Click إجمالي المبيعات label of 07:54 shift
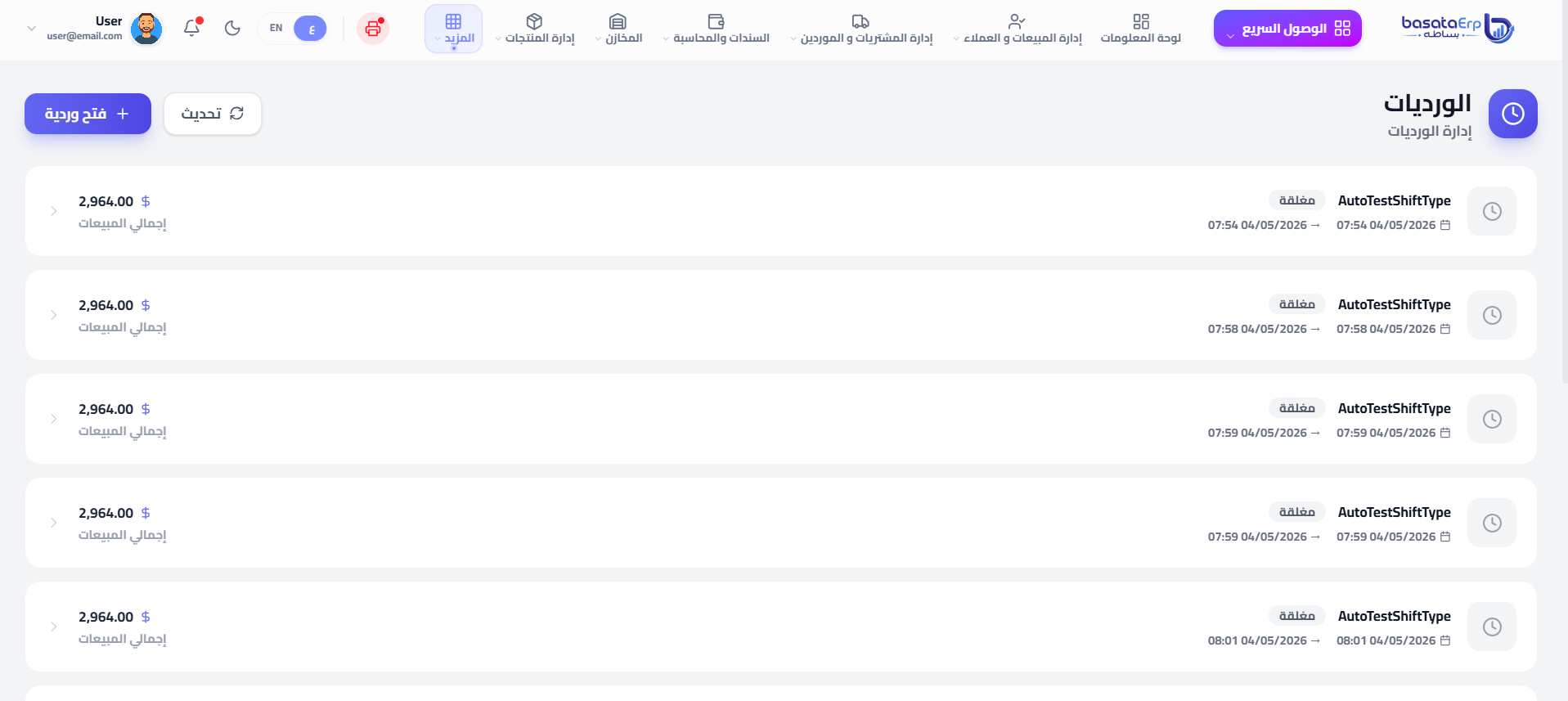The width and height of the screenshot is (1568, 701). pyautogui.click(x=123, y=223)
